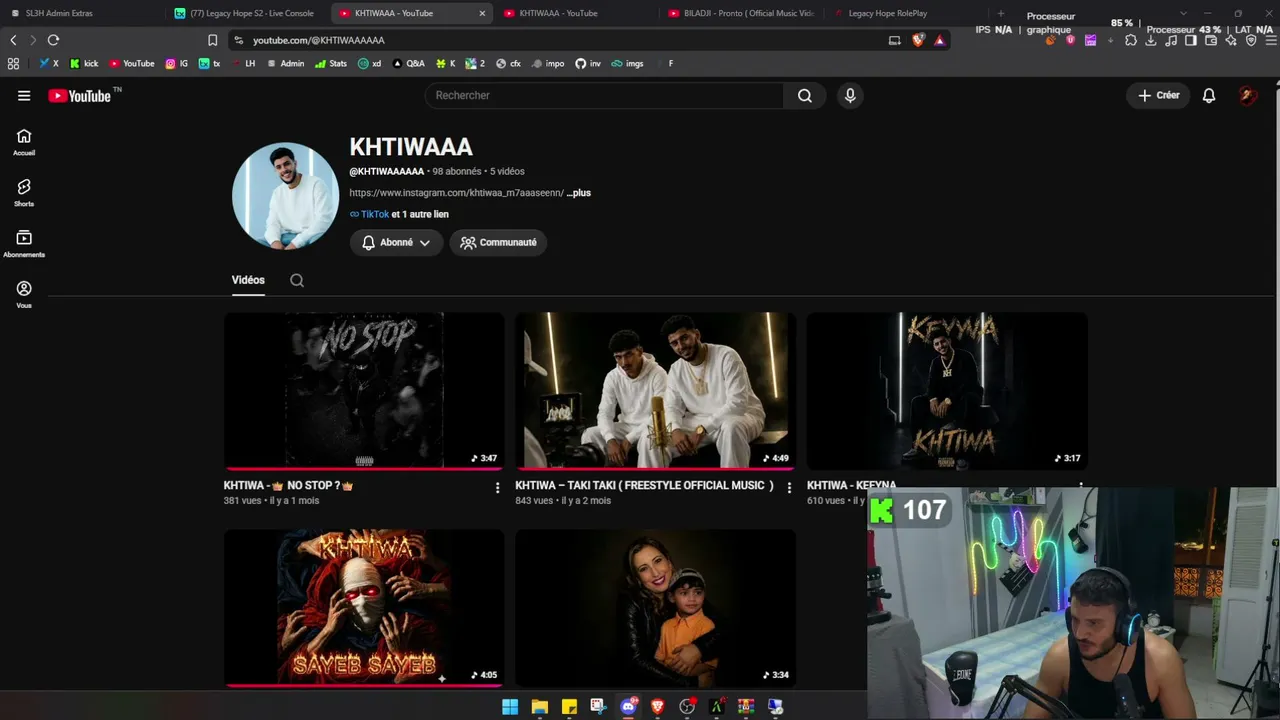
Task: Play the 3:34 mother and child thumbnail
Action: [655, 608]
